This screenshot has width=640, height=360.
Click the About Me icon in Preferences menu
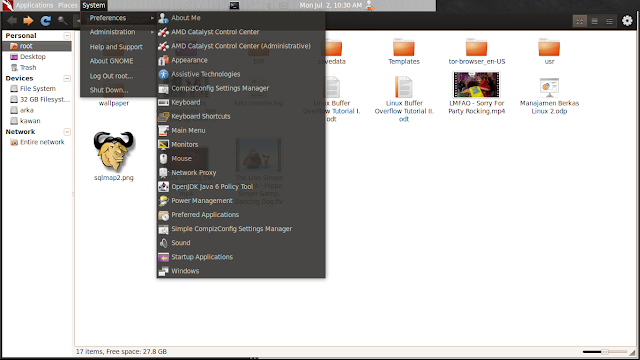(163, 18)
